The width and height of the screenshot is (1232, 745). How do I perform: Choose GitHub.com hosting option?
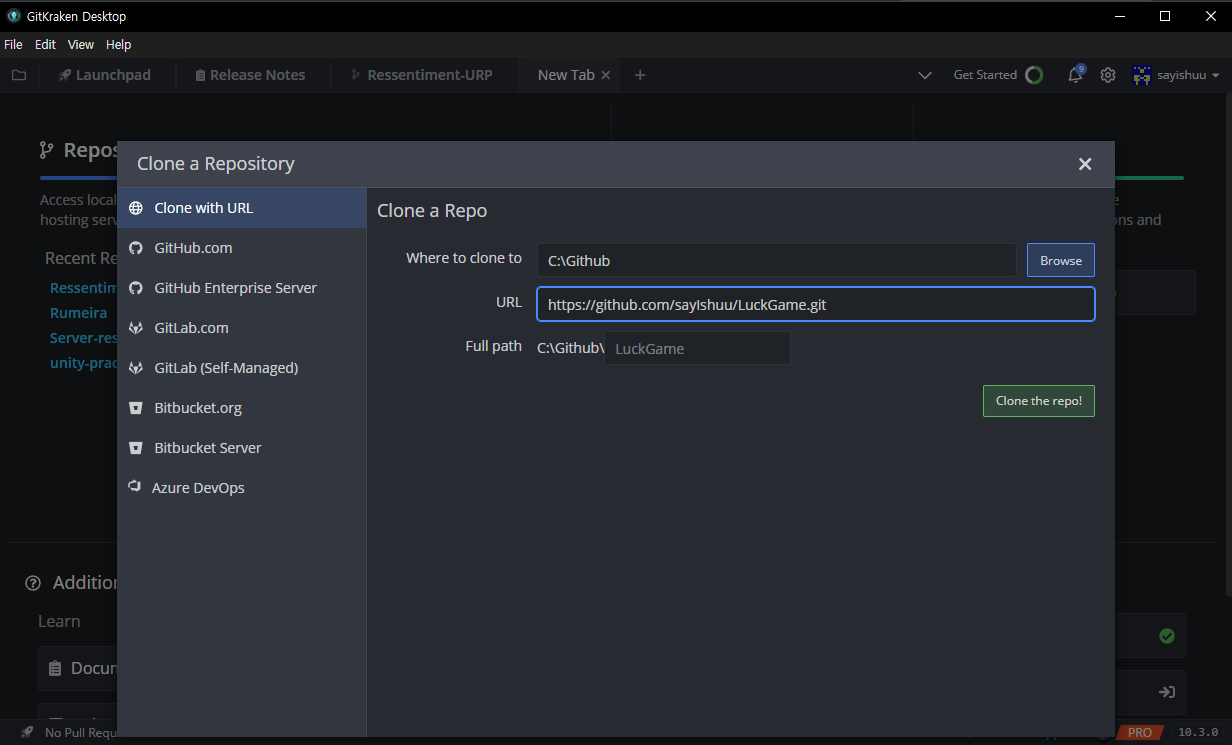(241, 248)
